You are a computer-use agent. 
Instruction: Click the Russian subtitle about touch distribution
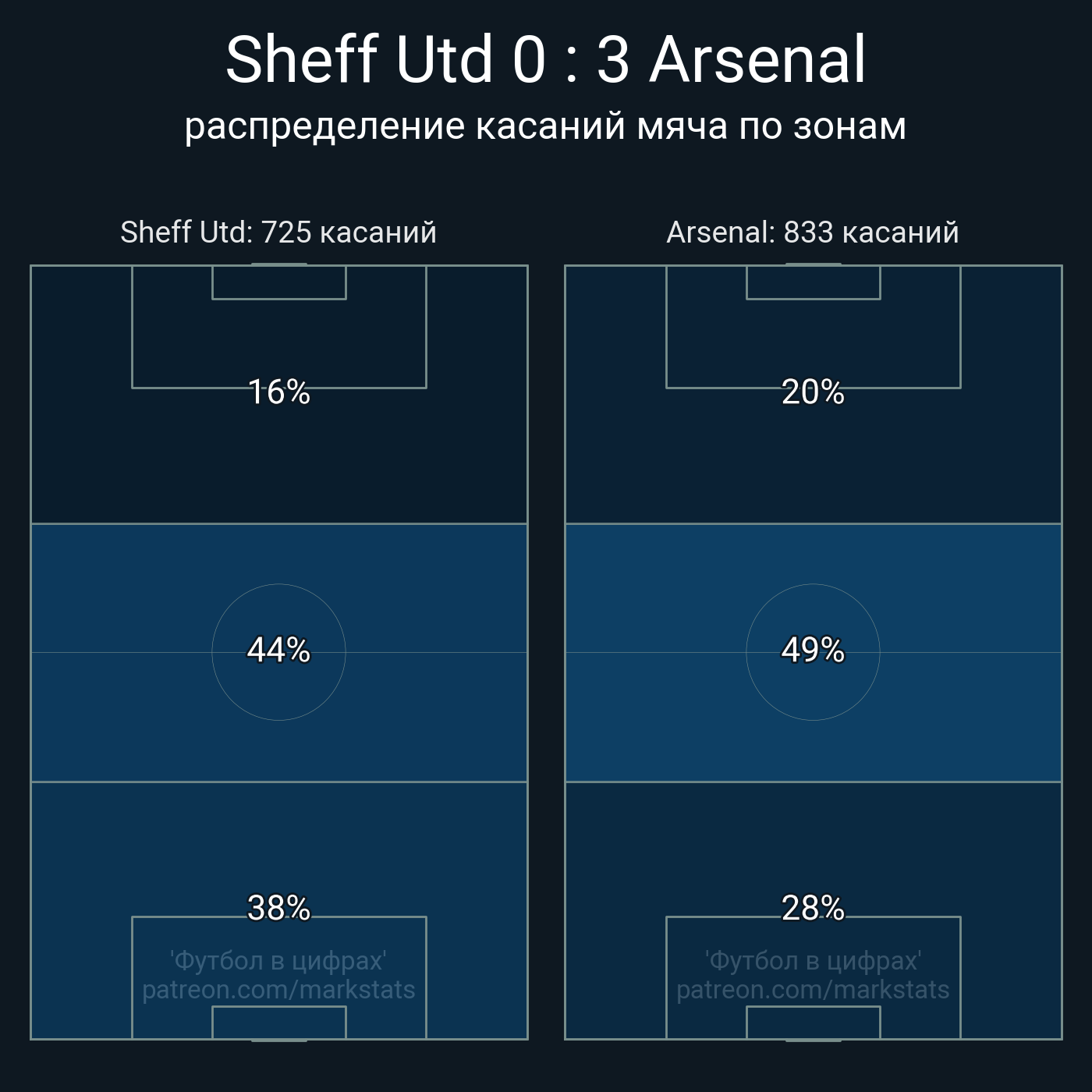coord(545,126)
